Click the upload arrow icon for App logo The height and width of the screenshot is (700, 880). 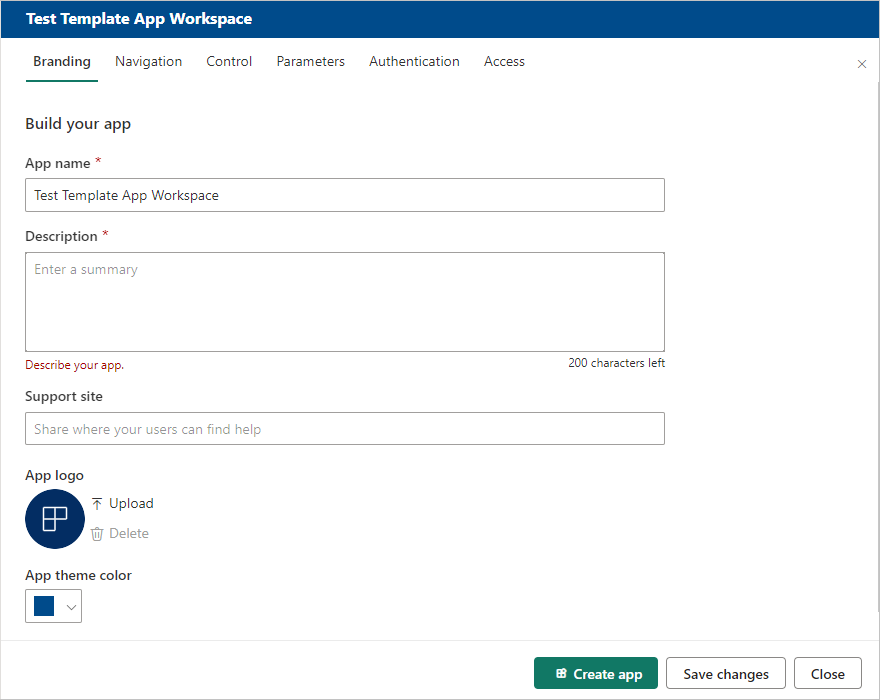[97, 504]
